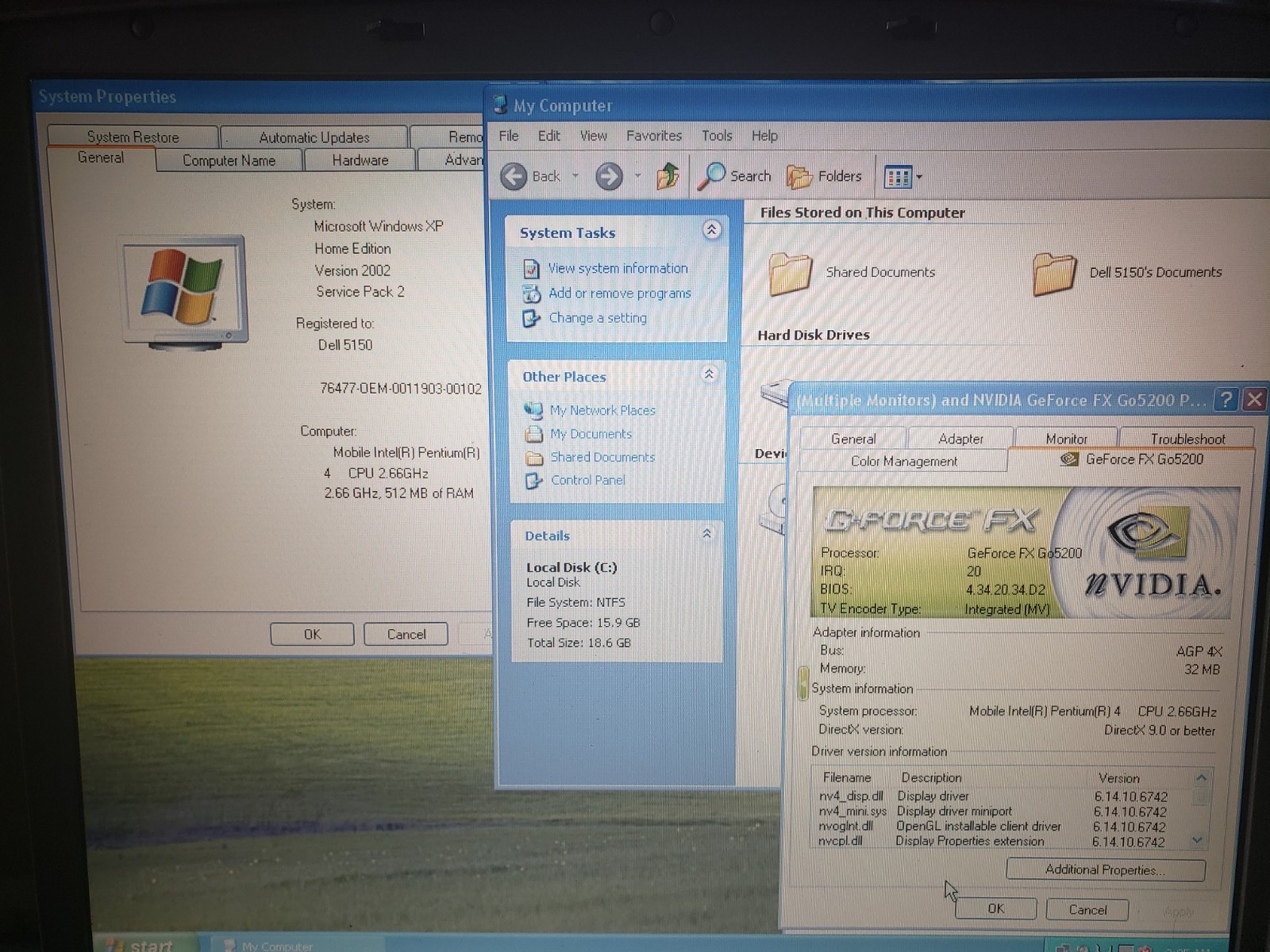Collapse the Other Places panel
Screen dimensions: 1270x952
click(709, 374)
